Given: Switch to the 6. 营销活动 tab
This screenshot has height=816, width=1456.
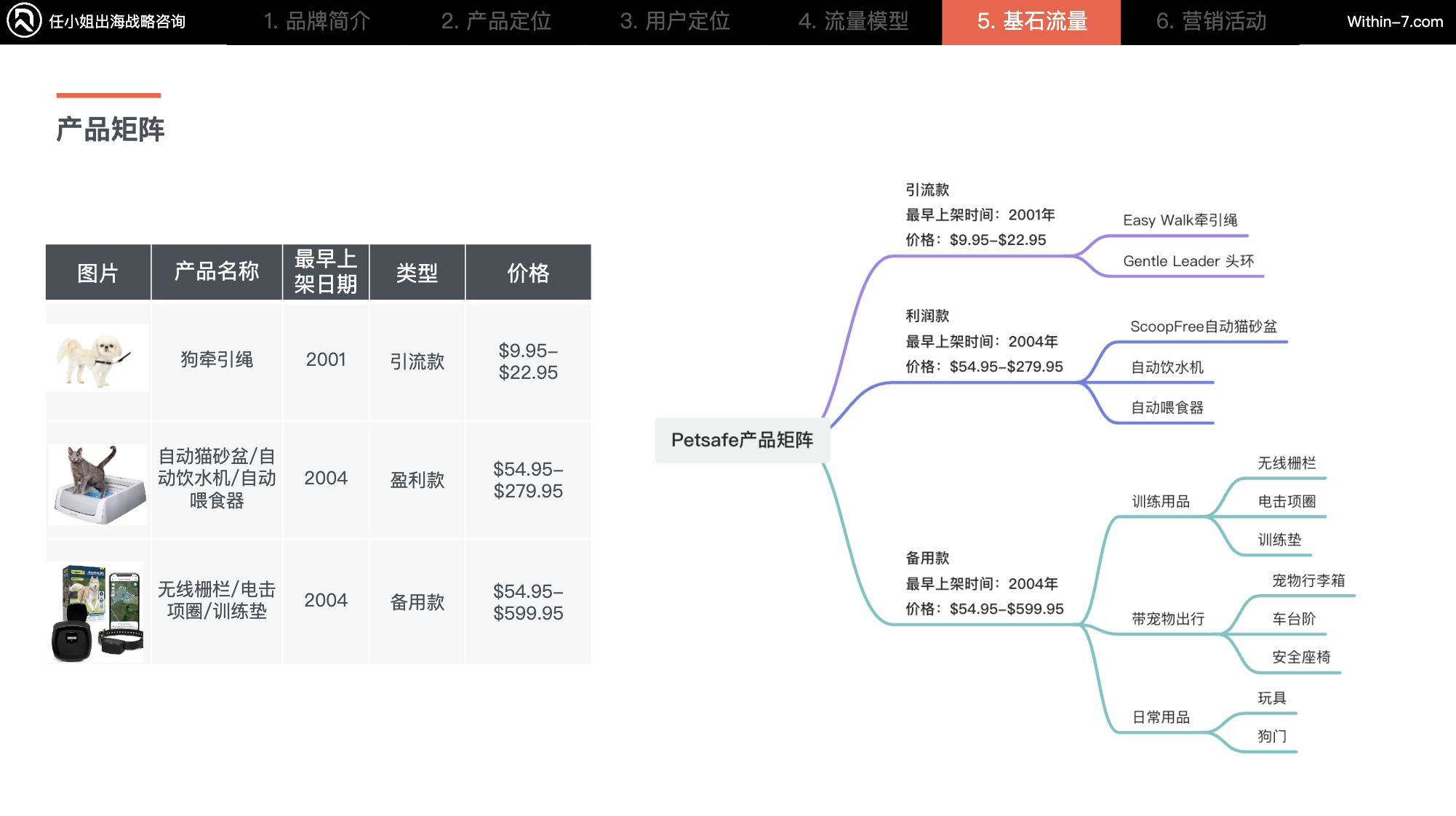Looking at the screenshot, I should [x=1210, y=22].
